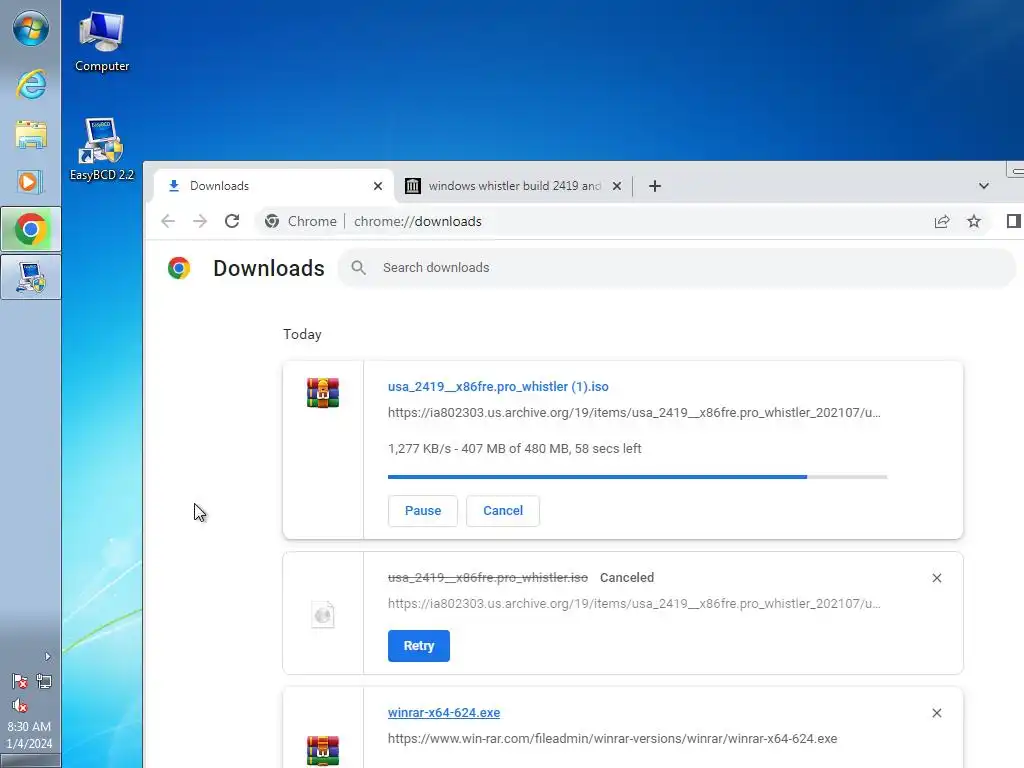Switch to the Downloads tab
This screenshot has height=768, width=1024.
click(274, 186)
